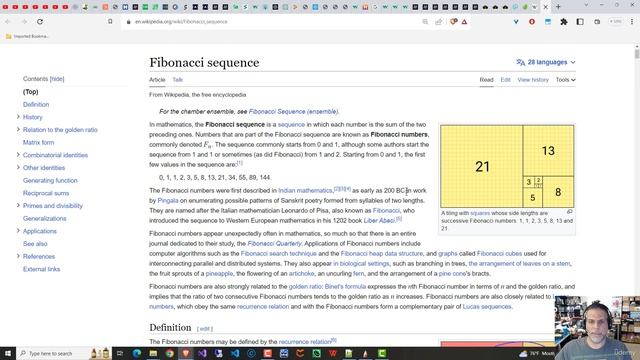Open the Pingala link

(168, 200)
